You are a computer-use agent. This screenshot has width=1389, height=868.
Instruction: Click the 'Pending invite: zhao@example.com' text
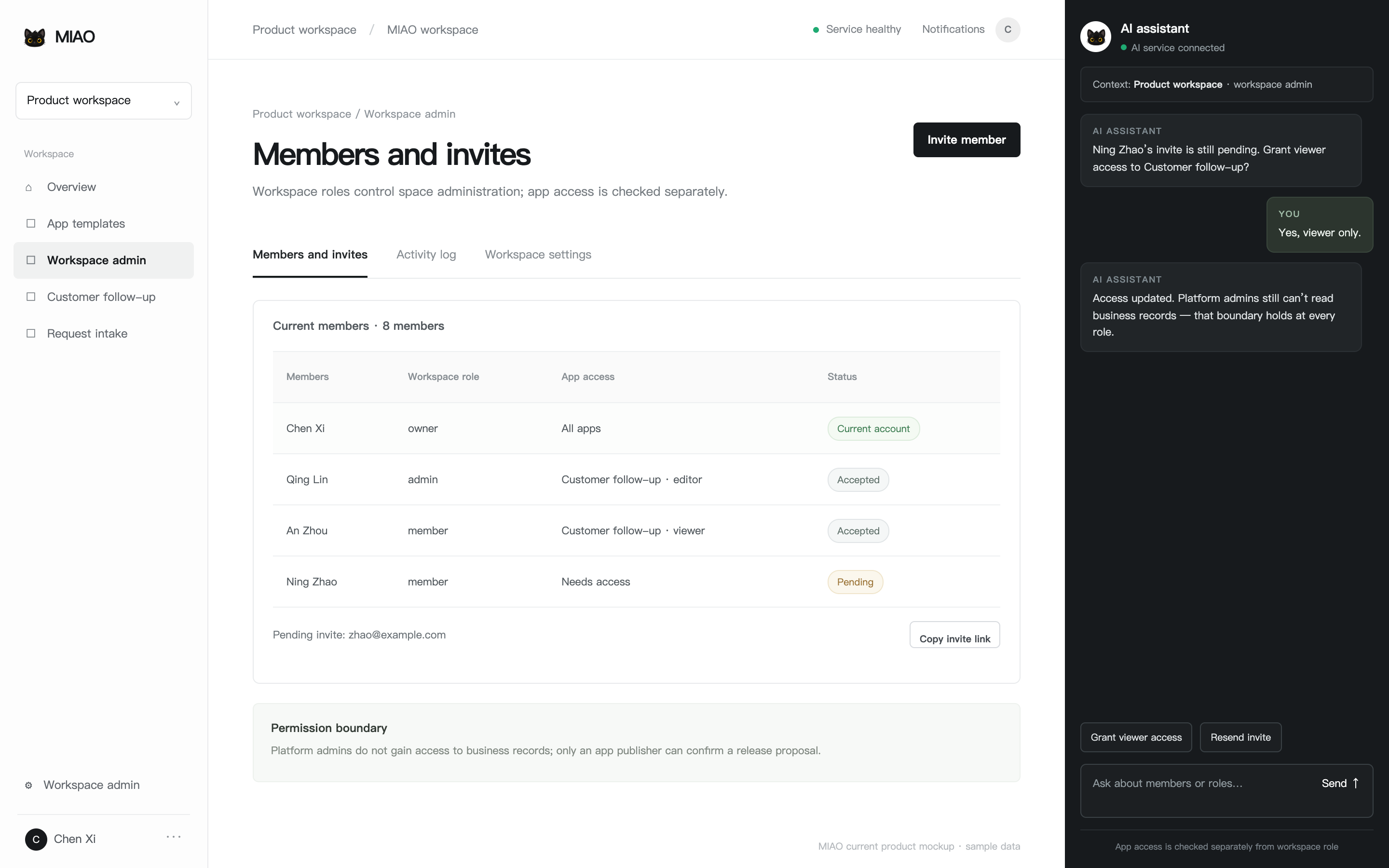point(359,635)
